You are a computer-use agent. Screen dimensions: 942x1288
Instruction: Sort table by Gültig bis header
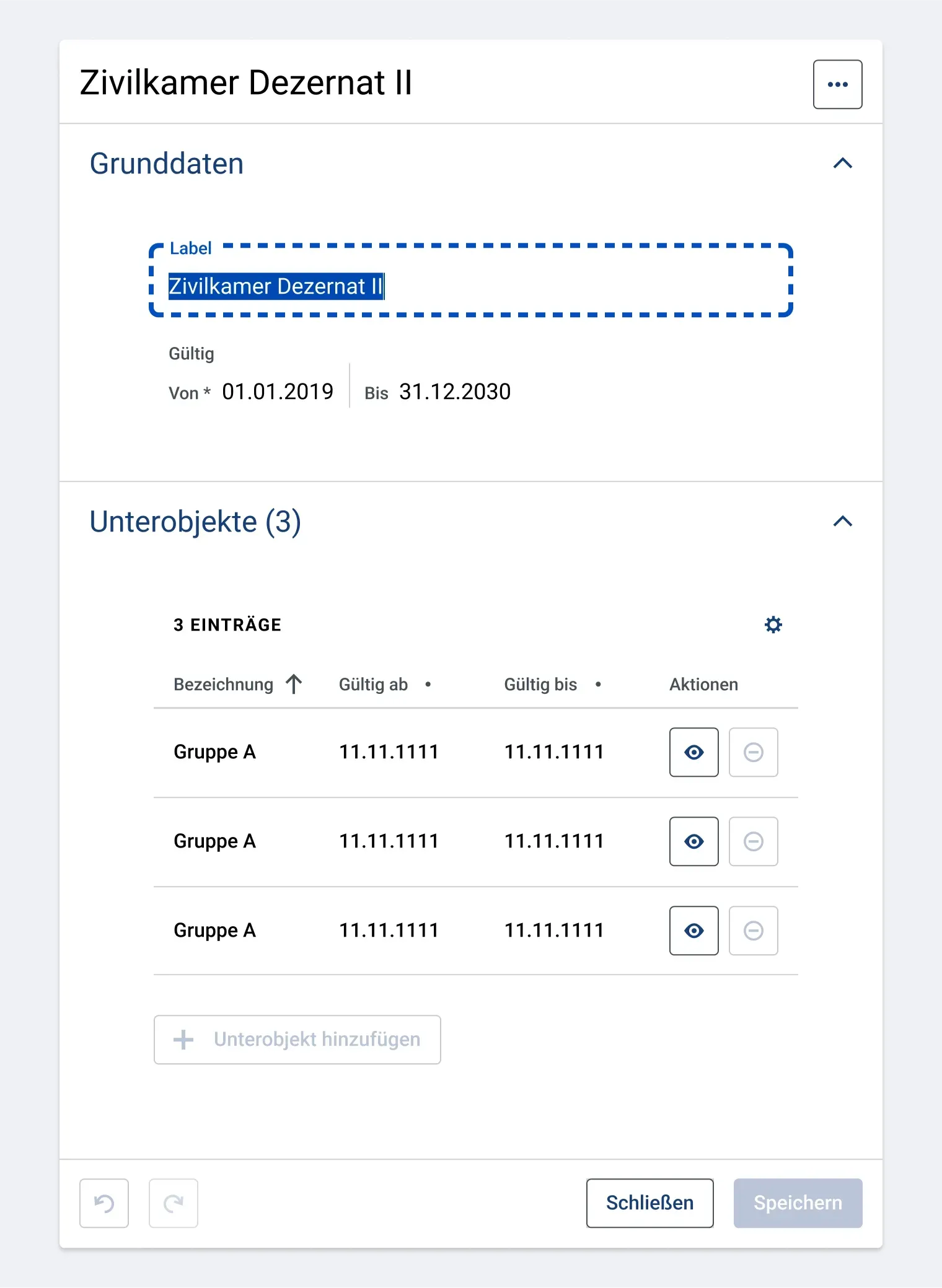click(x=540, y=685)
